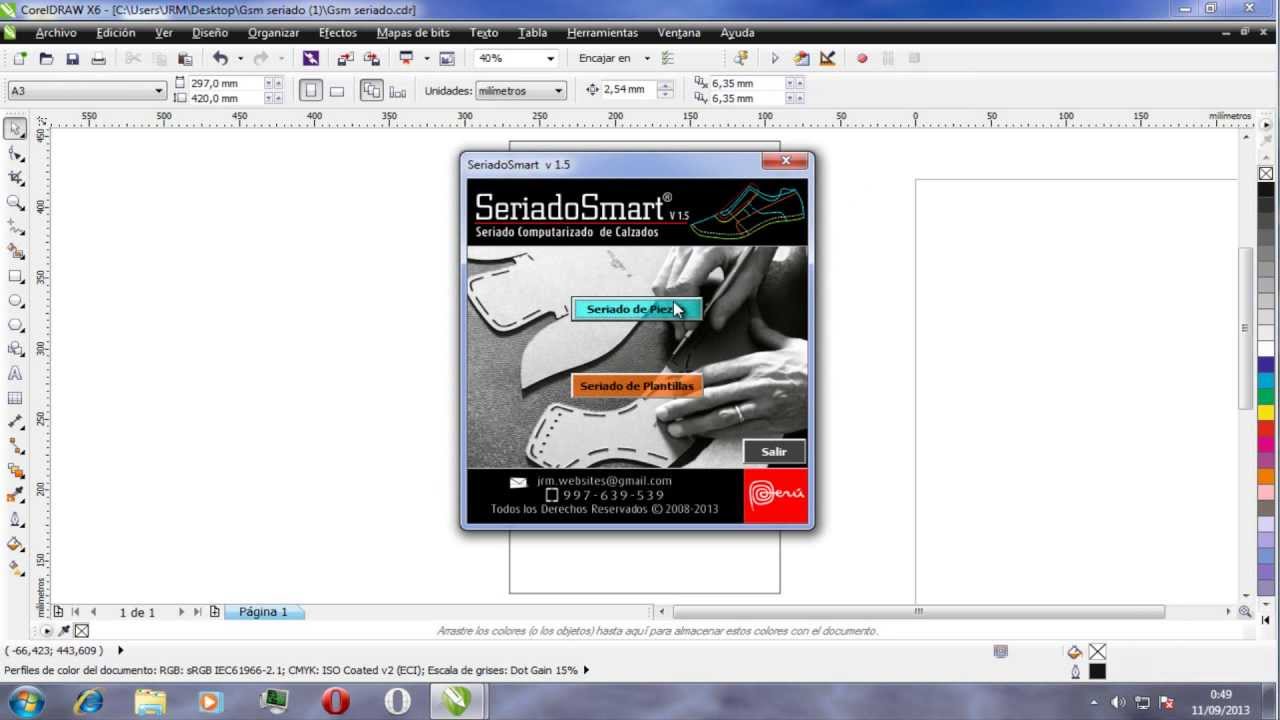This screenshot has width=1280, height=720.
Task: Close the SeriadoSmart dialog
Action: pos(785,161)
